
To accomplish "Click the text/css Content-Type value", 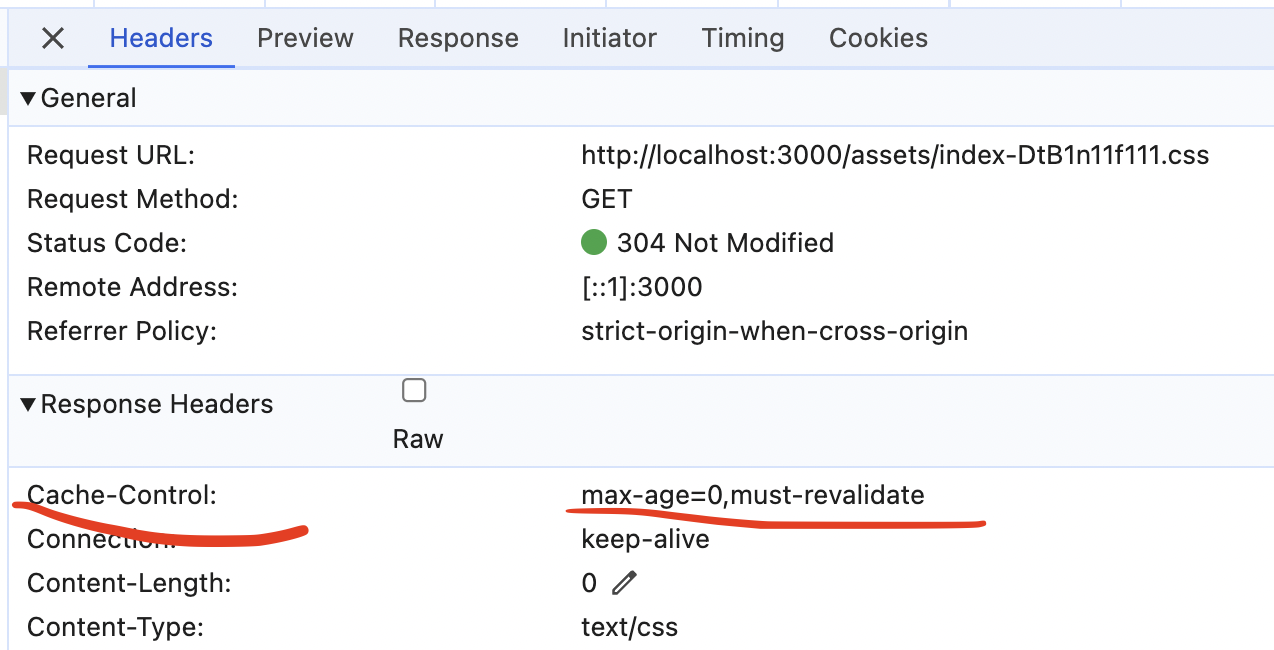I will click(x=629, y=626).
